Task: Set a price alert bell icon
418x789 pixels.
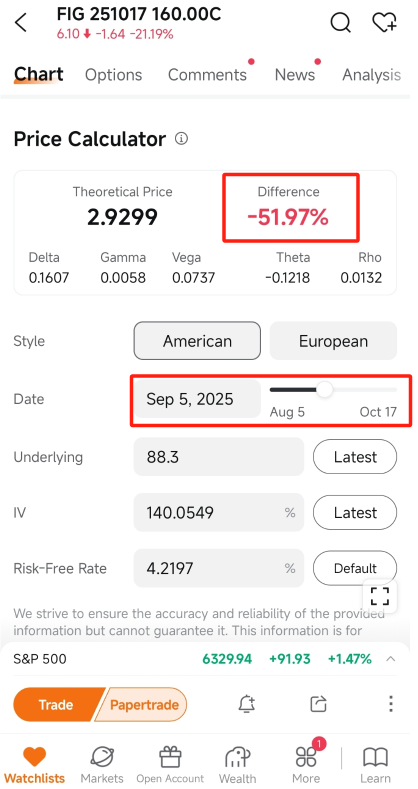Action: (x=246, y=704)
